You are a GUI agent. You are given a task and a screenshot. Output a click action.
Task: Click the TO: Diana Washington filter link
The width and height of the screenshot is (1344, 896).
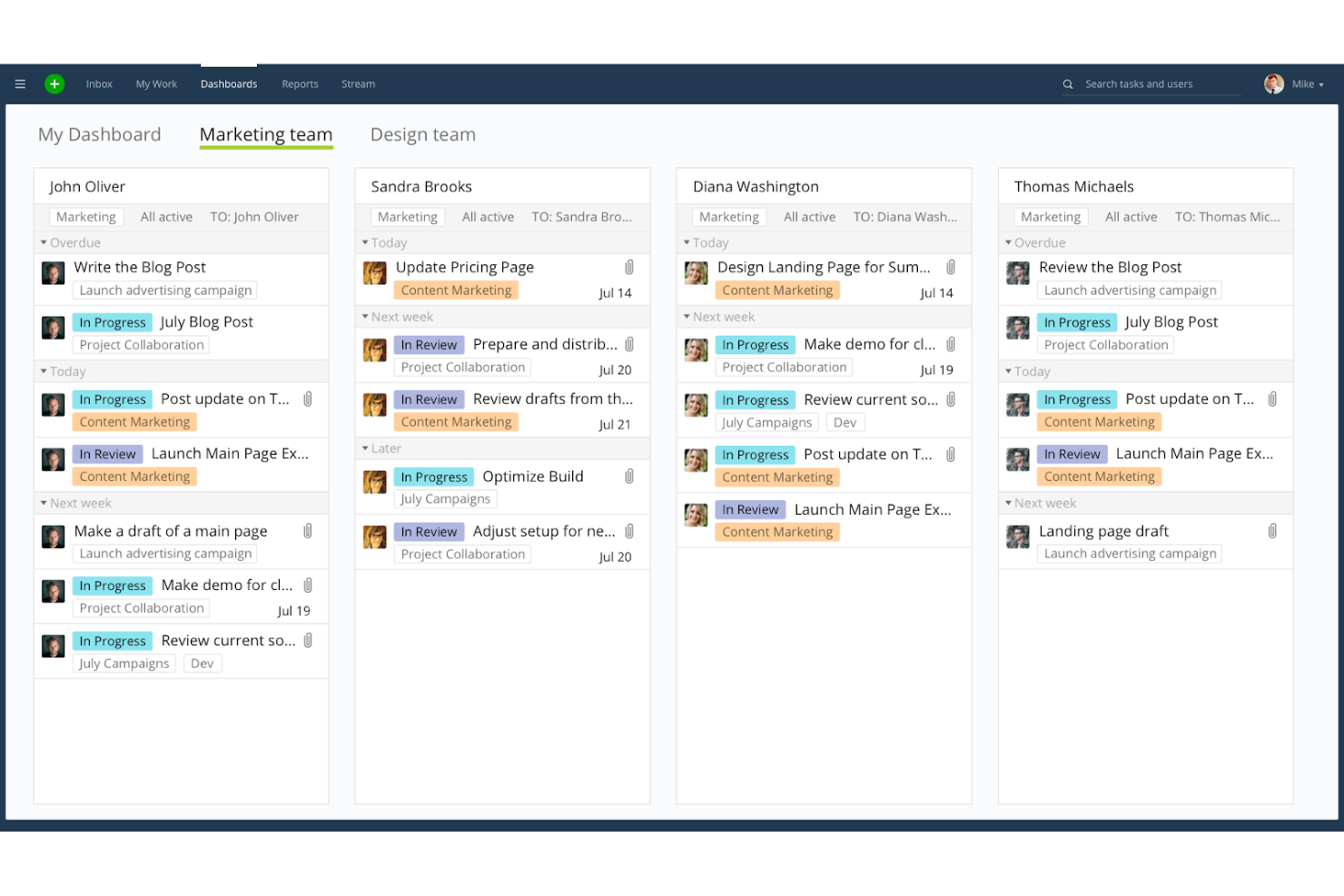904,216
